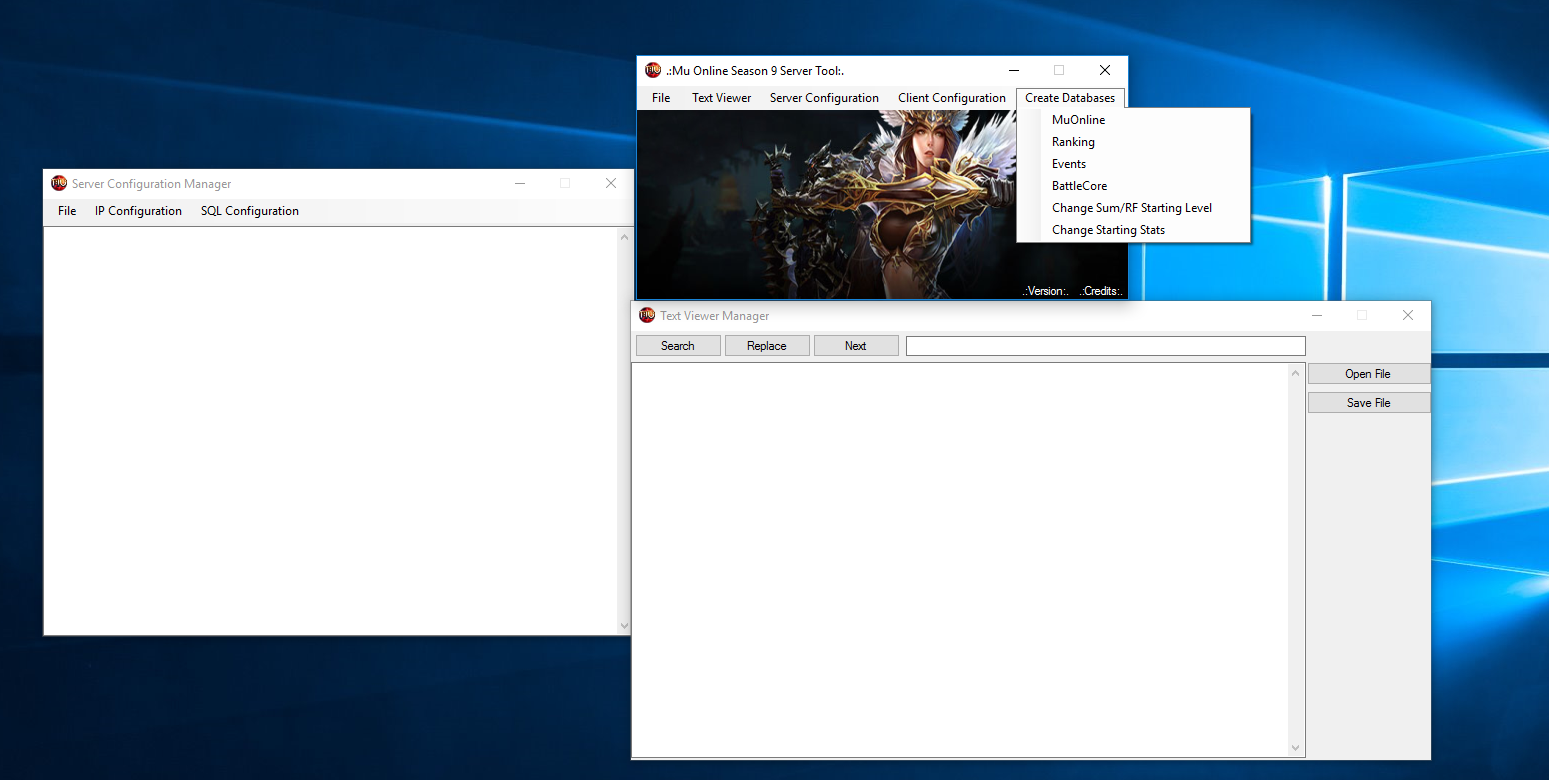
Task: Click the Replace button
Action: 767,346
